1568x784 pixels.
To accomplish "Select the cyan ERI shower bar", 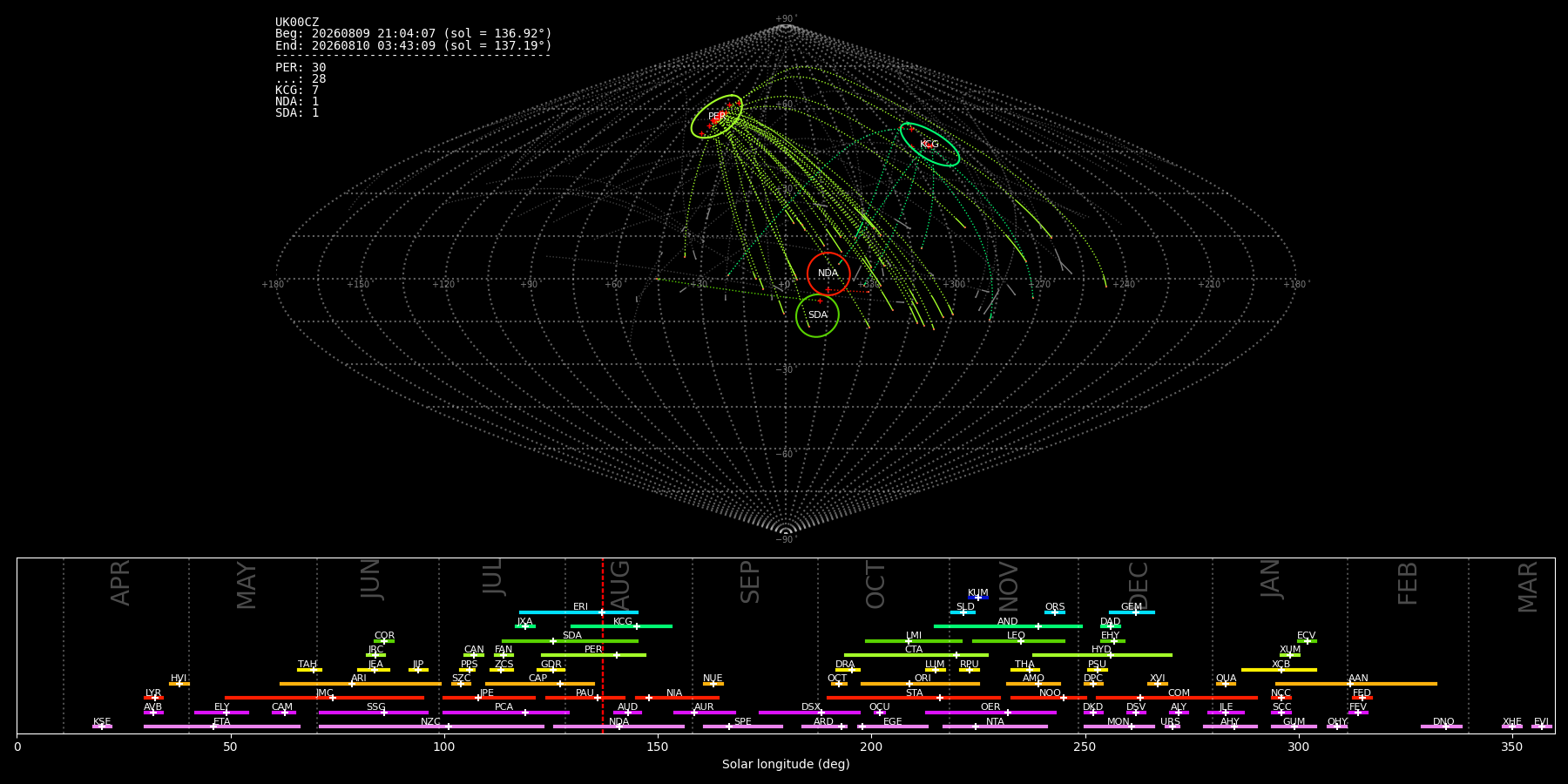I will point(578,612).
